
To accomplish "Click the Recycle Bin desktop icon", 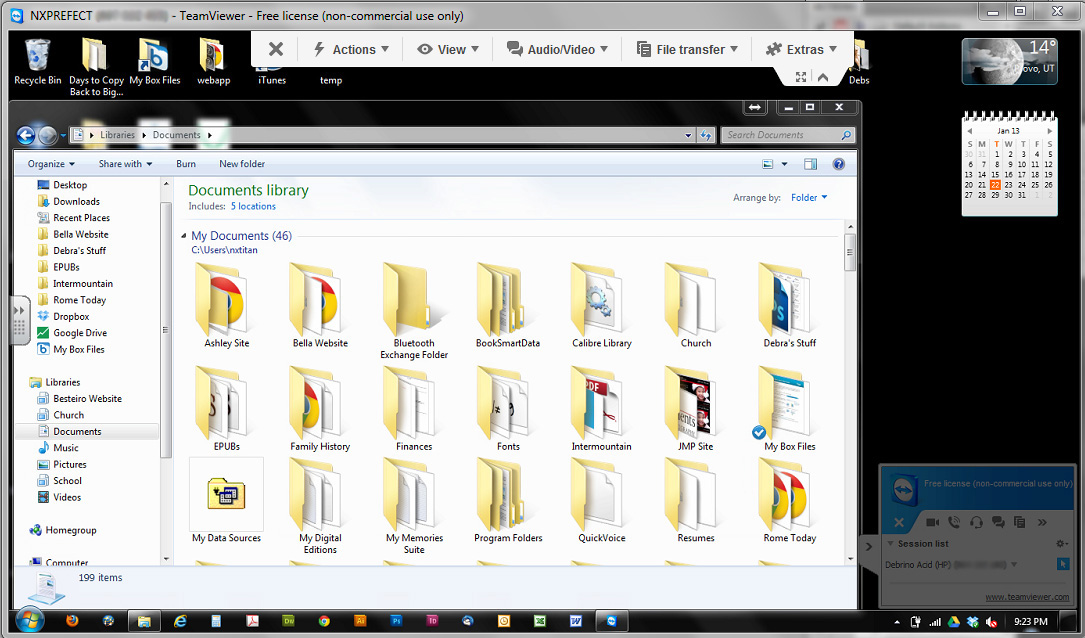I will coord(37,62).
